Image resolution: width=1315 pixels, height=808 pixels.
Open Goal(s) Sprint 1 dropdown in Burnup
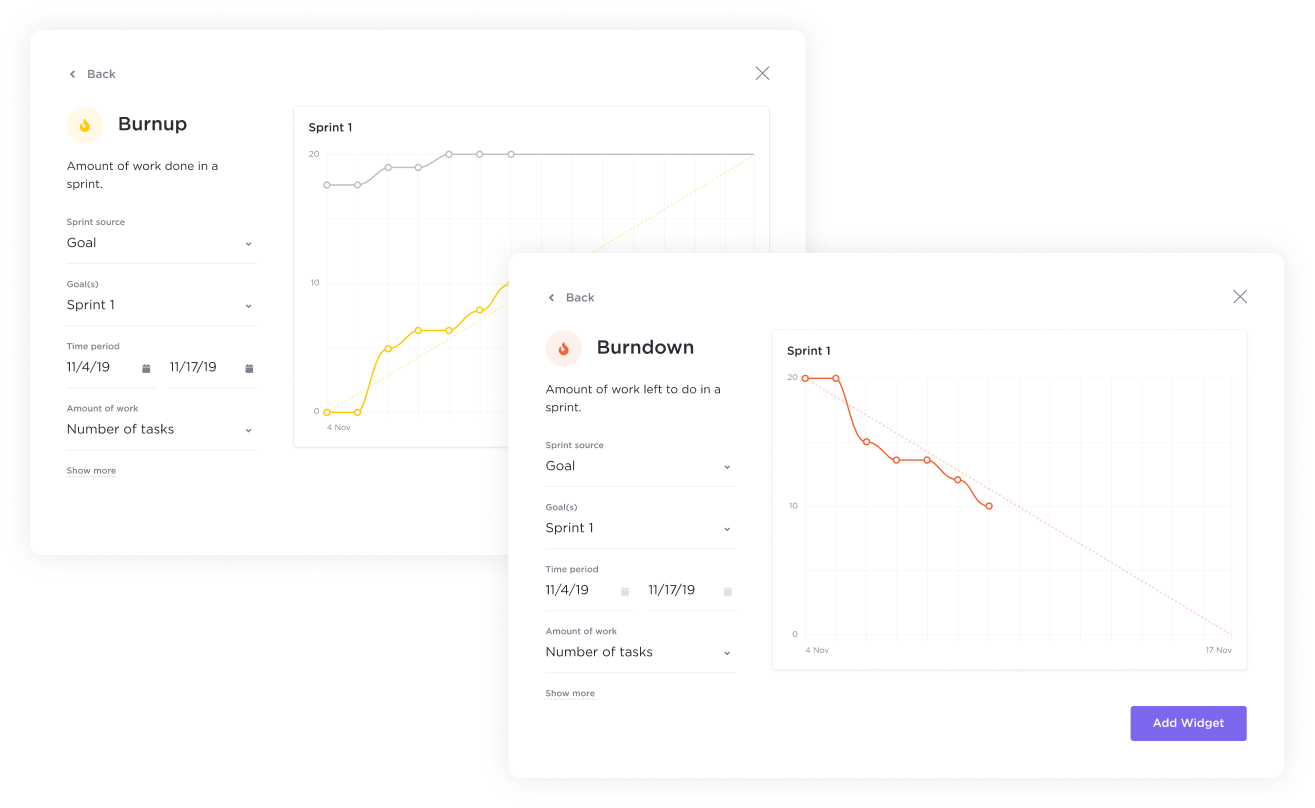(x=248, y=305)
